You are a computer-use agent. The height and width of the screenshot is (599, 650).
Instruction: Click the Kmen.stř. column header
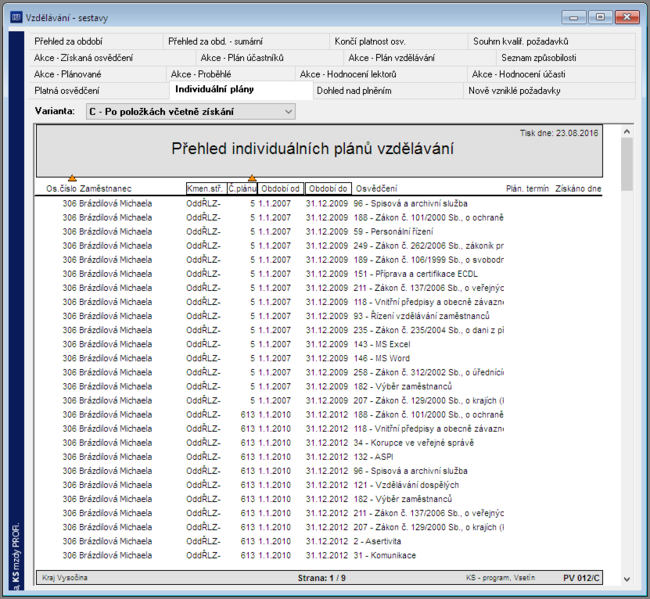point(206,189)
